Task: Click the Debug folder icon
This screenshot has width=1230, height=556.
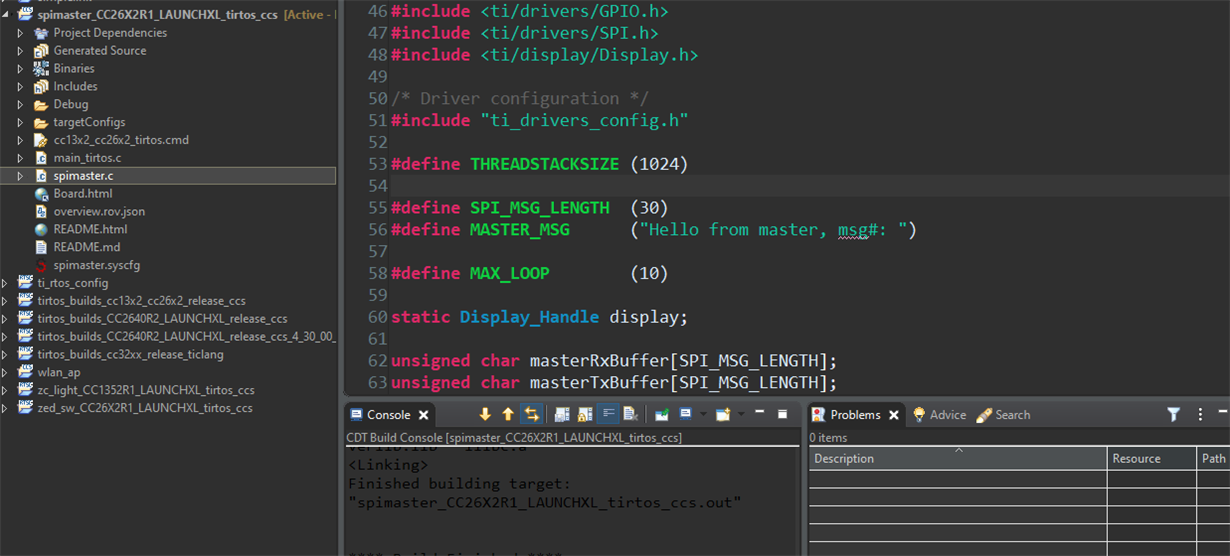Action: coord(41,105)
